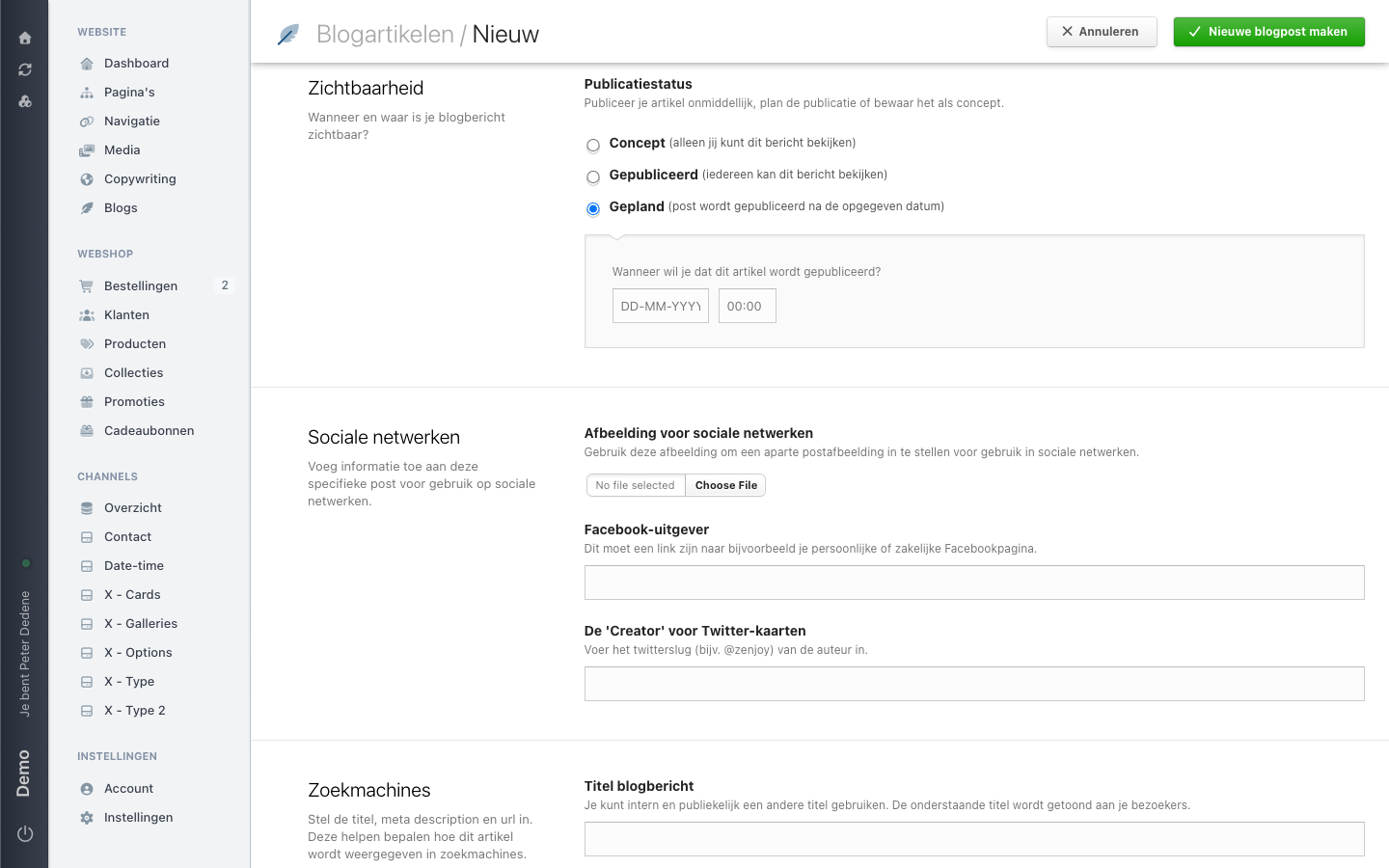Open the 00:00 publication time field
The image size is (1389, 868).
748,306
